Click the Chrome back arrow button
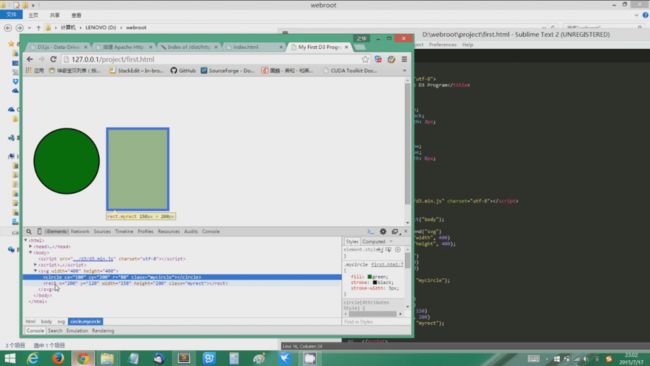This screenshot has height=366, width=650. 30,59
